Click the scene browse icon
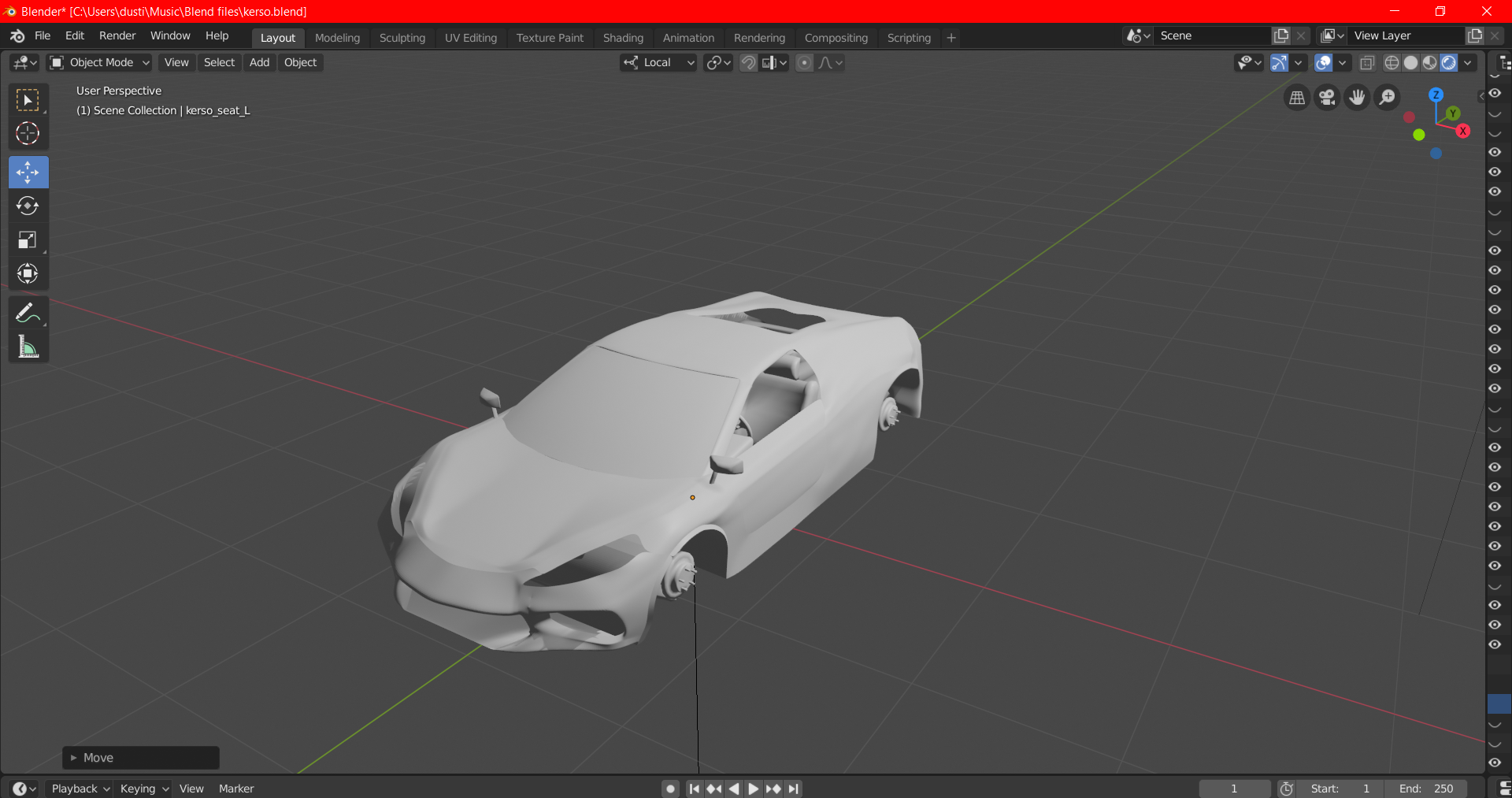 [x=1138, y=35]
